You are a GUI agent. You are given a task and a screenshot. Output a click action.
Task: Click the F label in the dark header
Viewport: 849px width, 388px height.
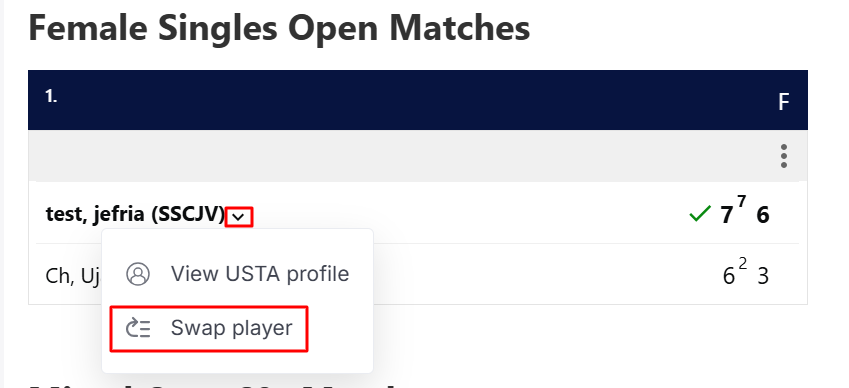click(x=783, y=102)
